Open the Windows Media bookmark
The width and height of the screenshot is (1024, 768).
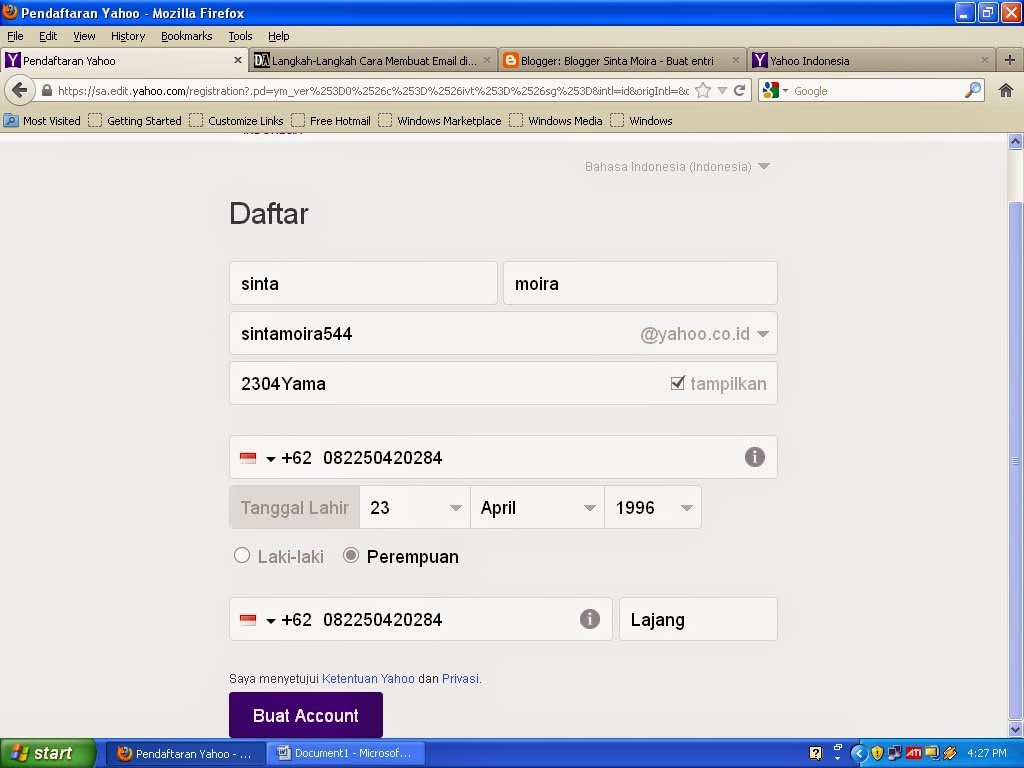click(556, 121)
